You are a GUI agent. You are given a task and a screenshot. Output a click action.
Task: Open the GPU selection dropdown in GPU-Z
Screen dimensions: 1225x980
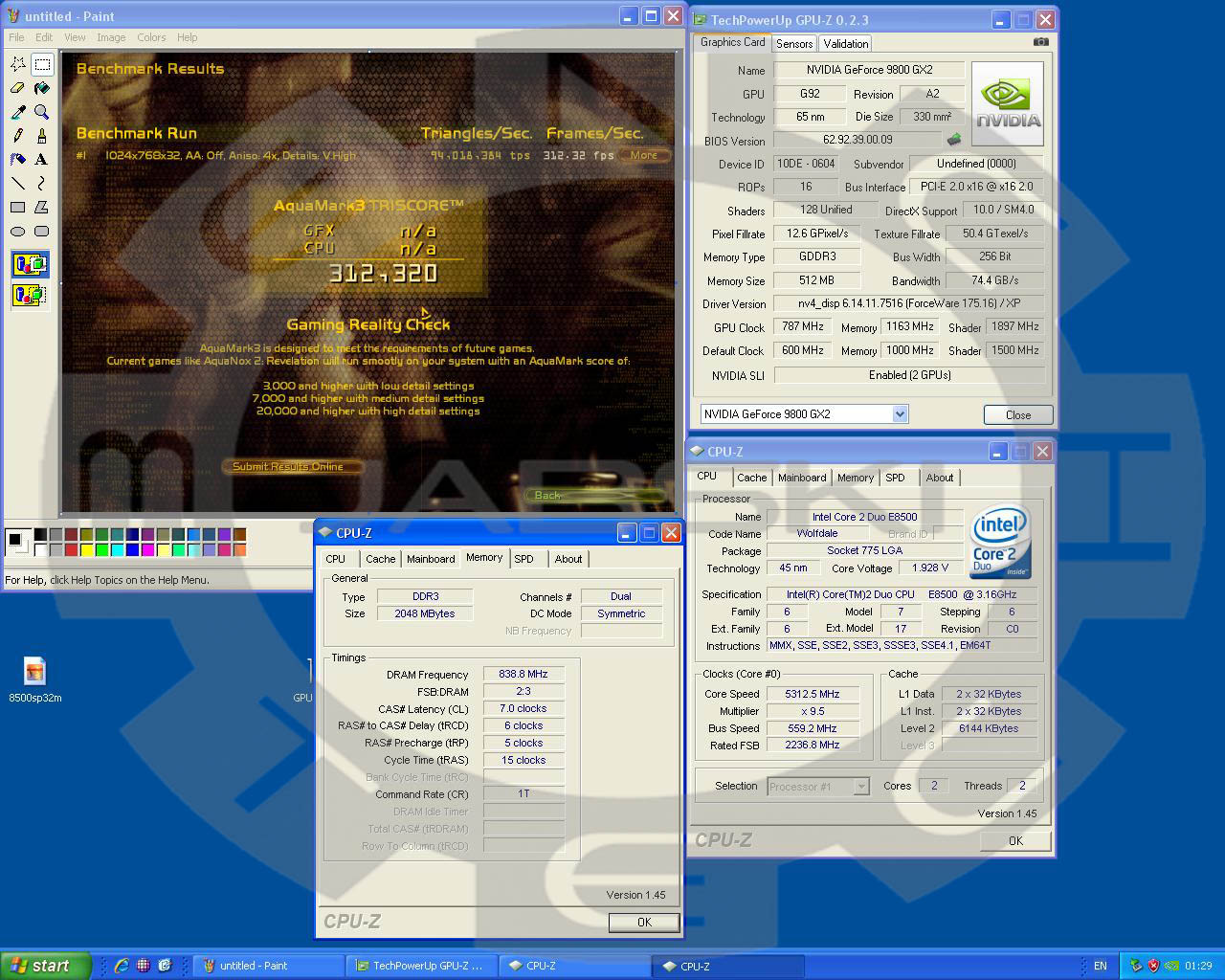900,414
